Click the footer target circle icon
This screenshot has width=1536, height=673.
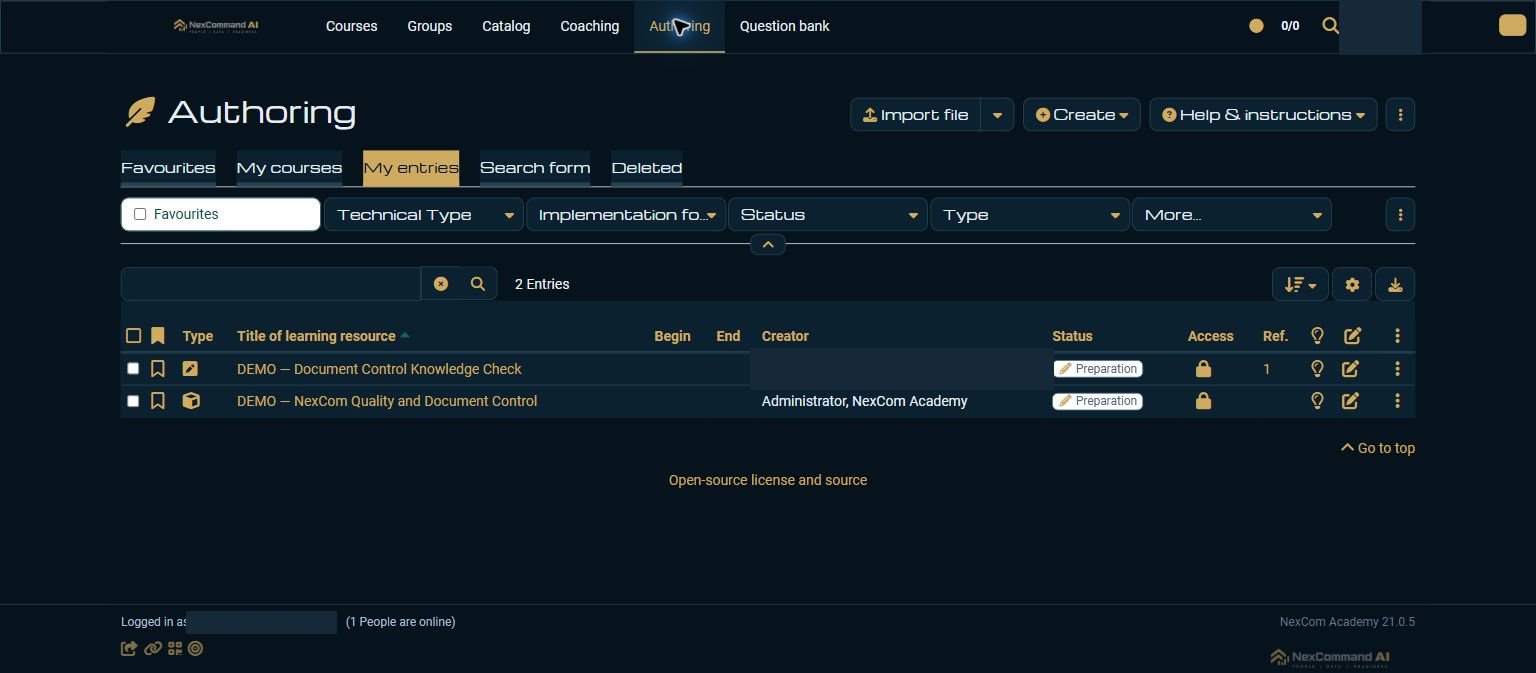tap(195, 648)
